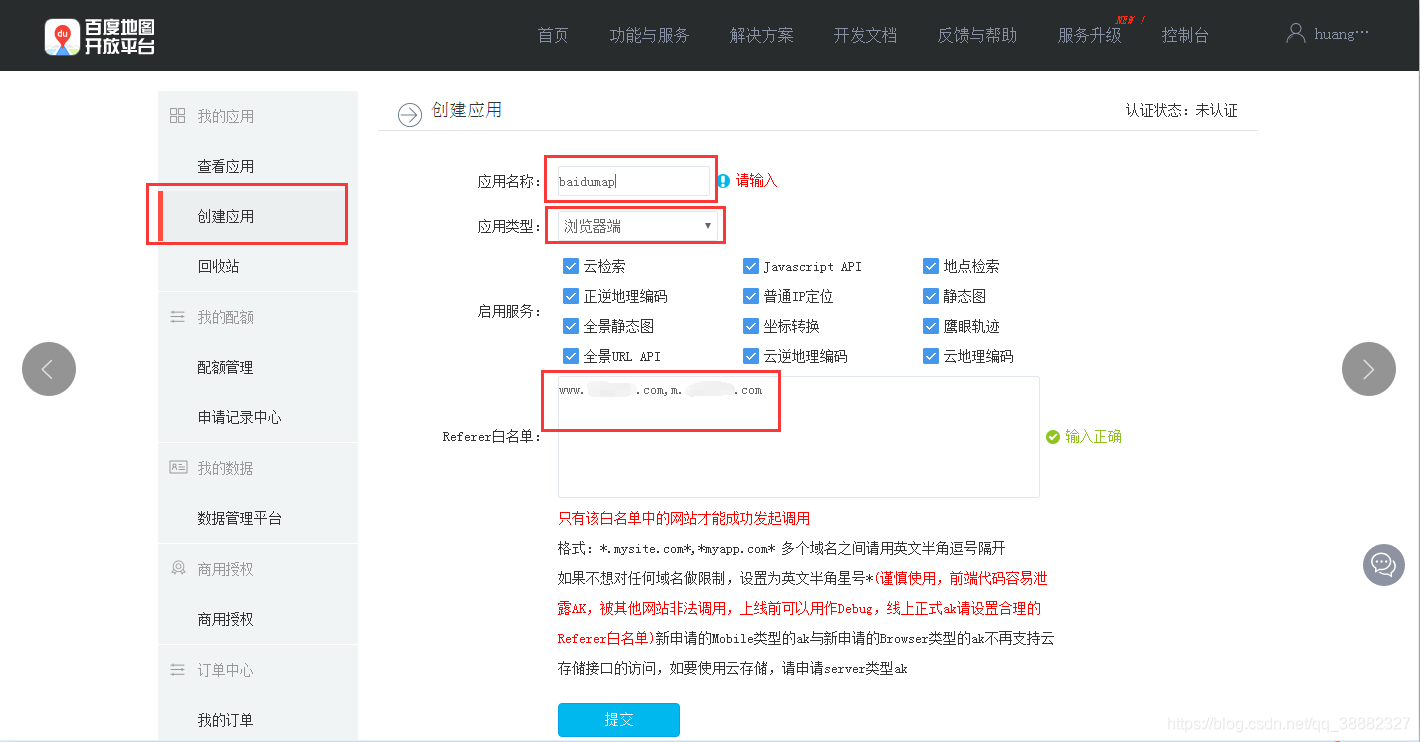Screen dimensions: 1420x742
Task: Click the 订单中心 section icon
Action: 177,670
